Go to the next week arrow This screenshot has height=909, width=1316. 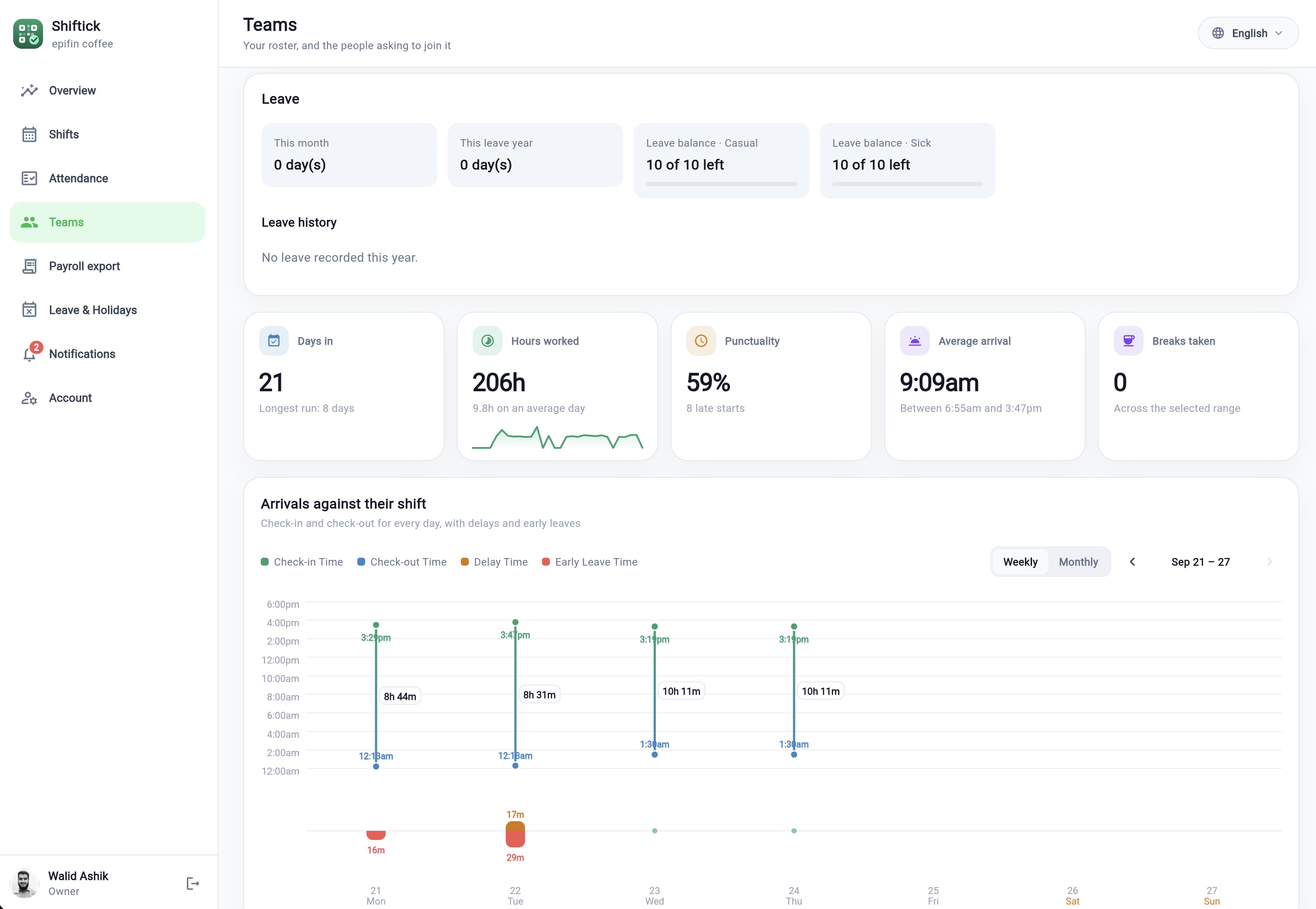coord(1269,562)
